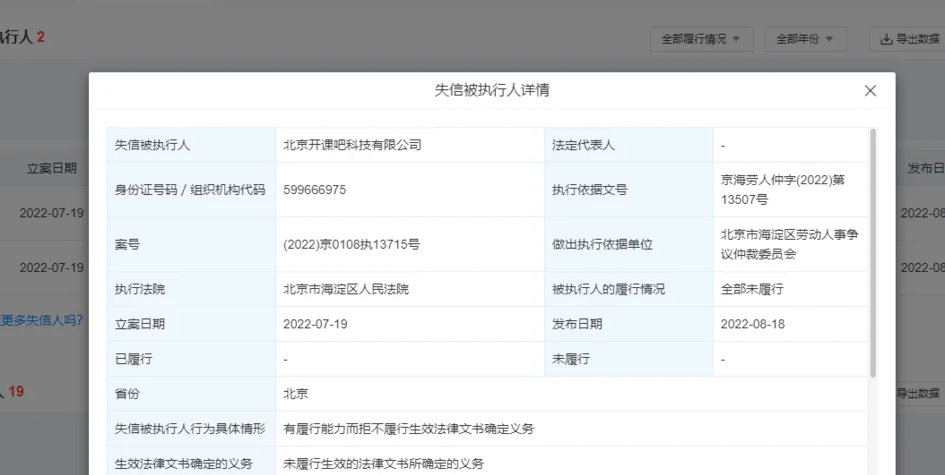Click organization code 599666975

point(315,190)
